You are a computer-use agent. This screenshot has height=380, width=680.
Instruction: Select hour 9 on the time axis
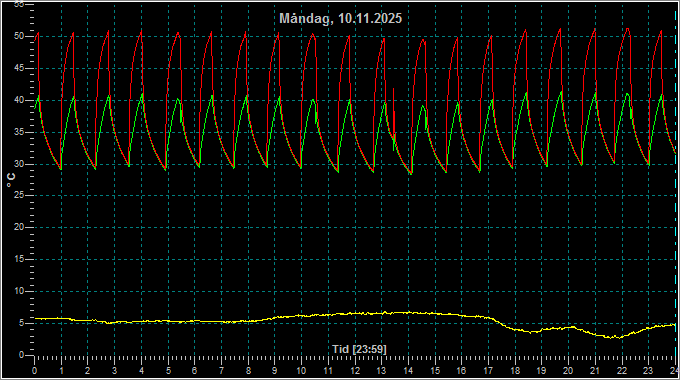tap(275, 371)
